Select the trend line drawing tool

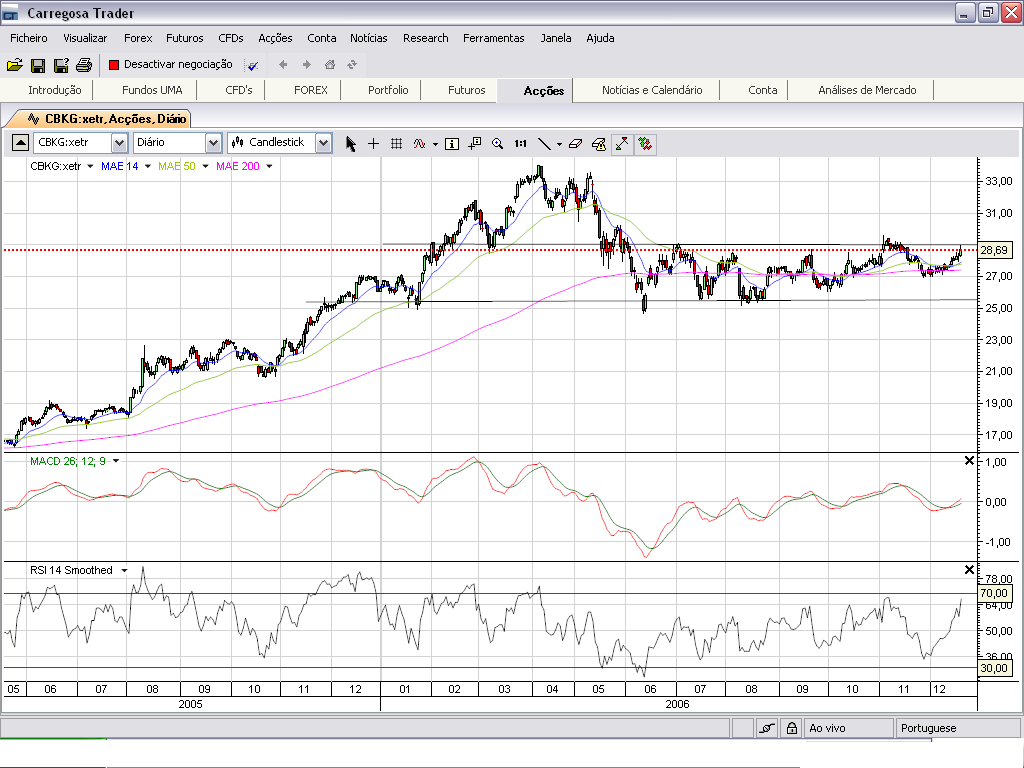pyautogui.click(x=545, y=143)
